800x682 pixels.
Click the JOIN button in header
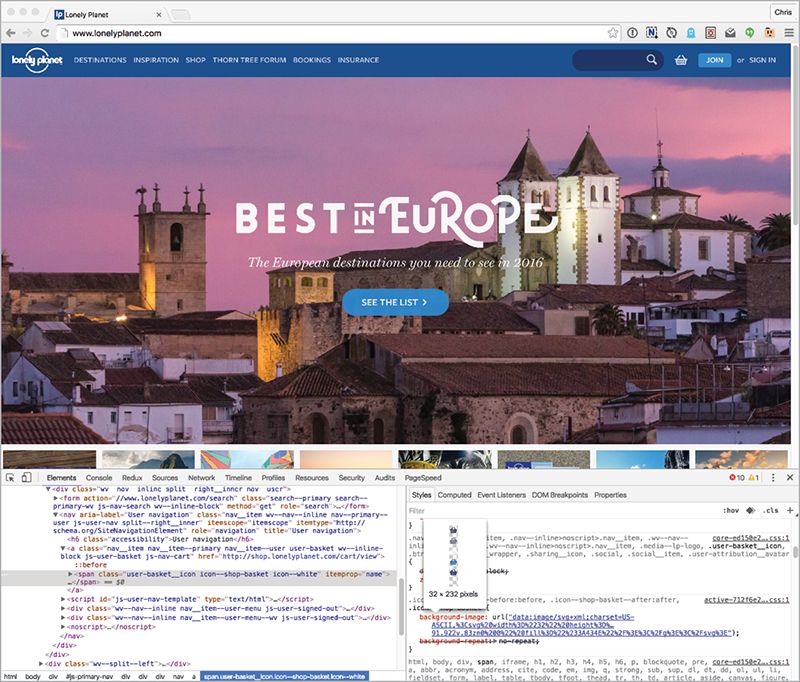714,60
